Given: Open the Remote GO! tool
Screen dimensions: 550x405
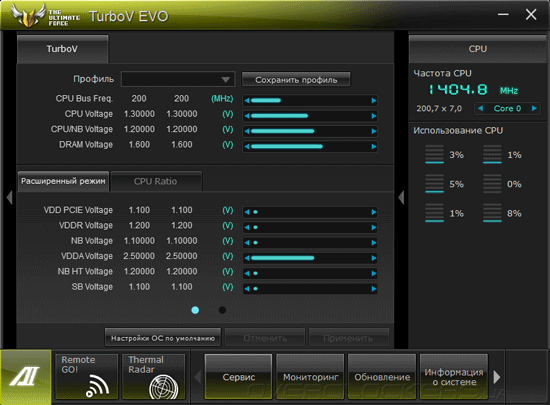Looking at the screenshot, I should click(x=86, y=377).
